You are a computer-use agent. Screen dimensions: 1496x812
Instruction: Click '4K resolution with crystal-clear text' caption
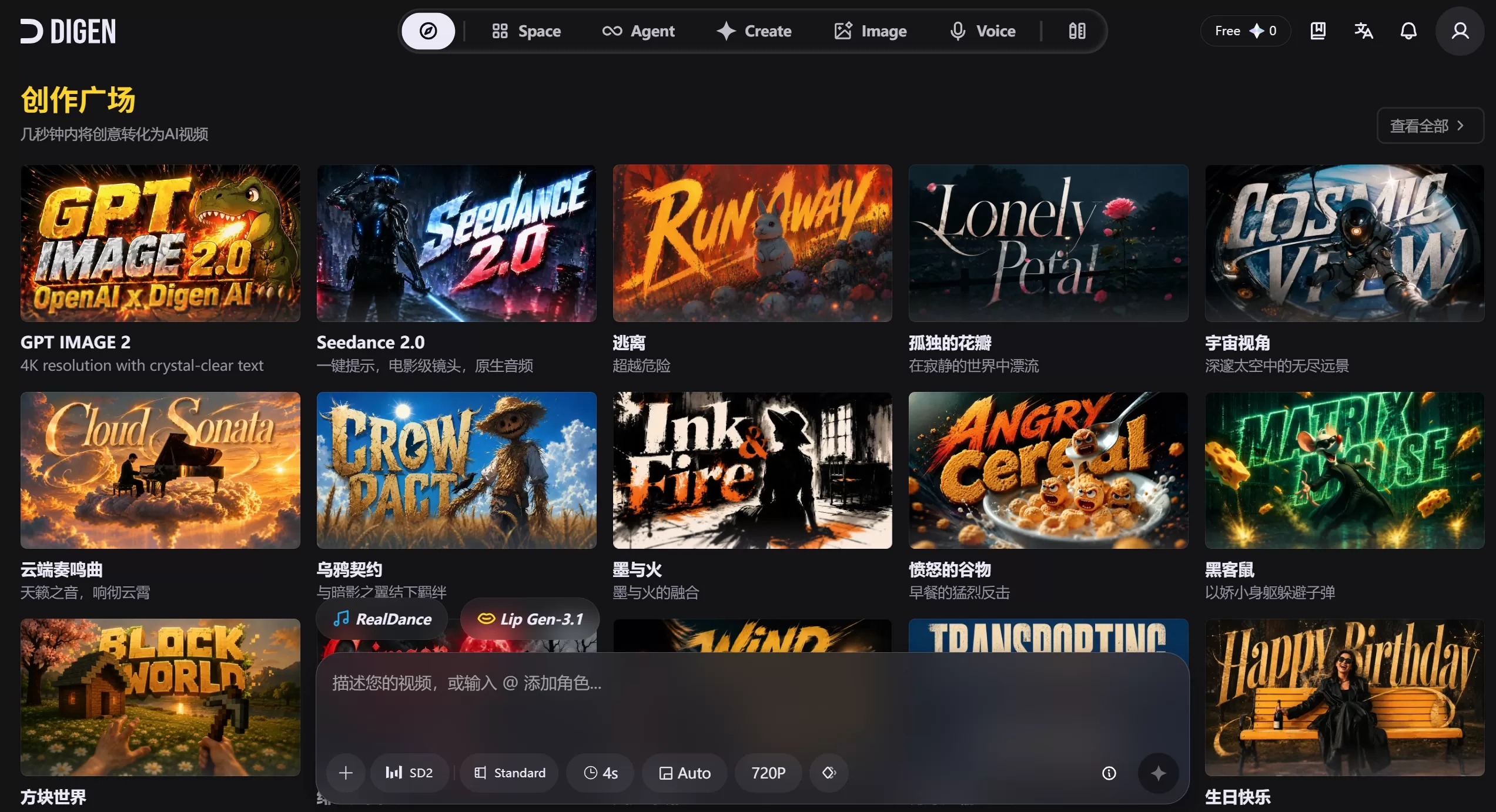pyautogui.click(x=142, y=365)
